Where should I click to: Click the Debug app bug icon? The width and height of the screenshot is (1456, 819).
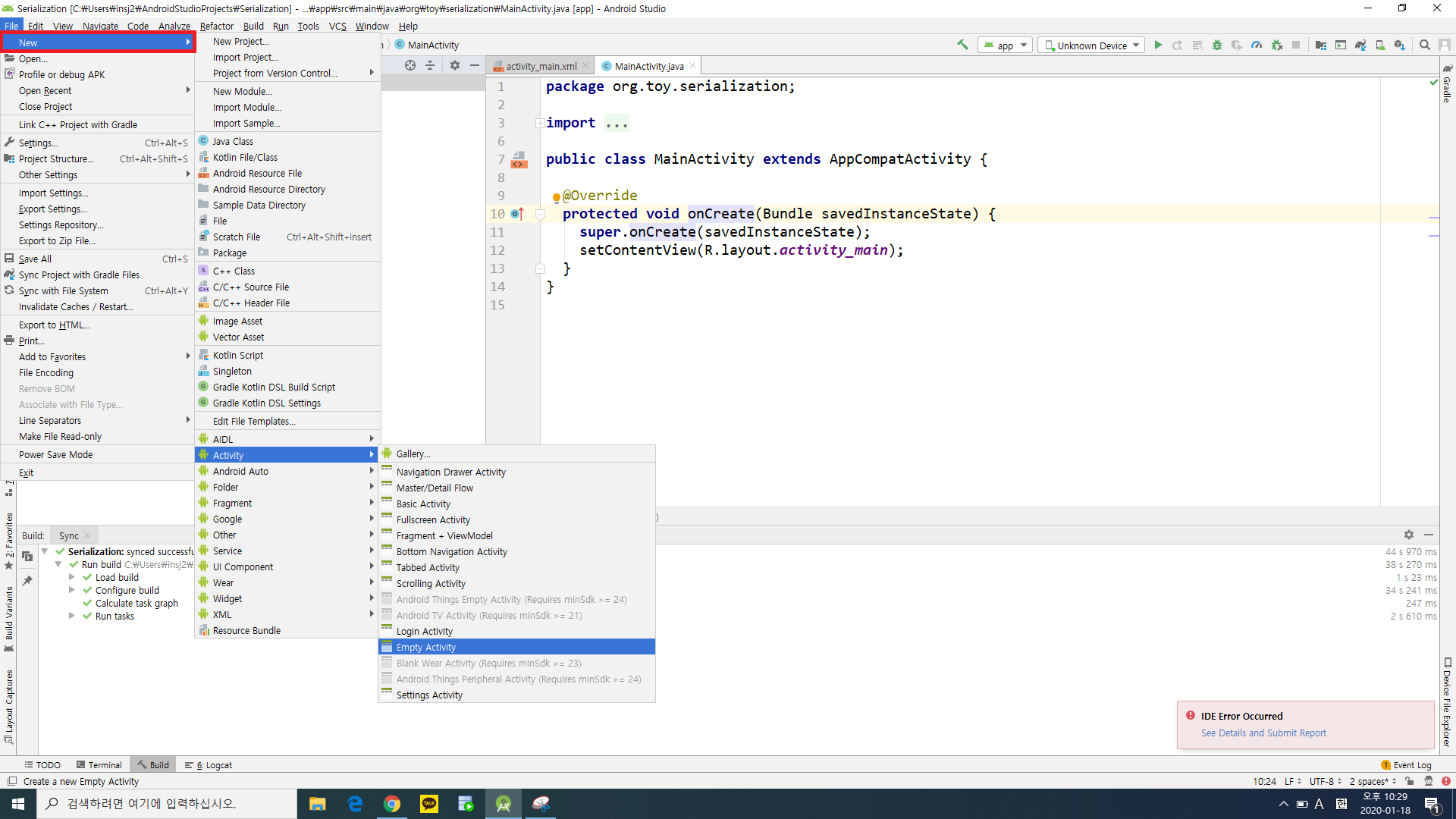pyautogui.click(x=1217, y=45)
